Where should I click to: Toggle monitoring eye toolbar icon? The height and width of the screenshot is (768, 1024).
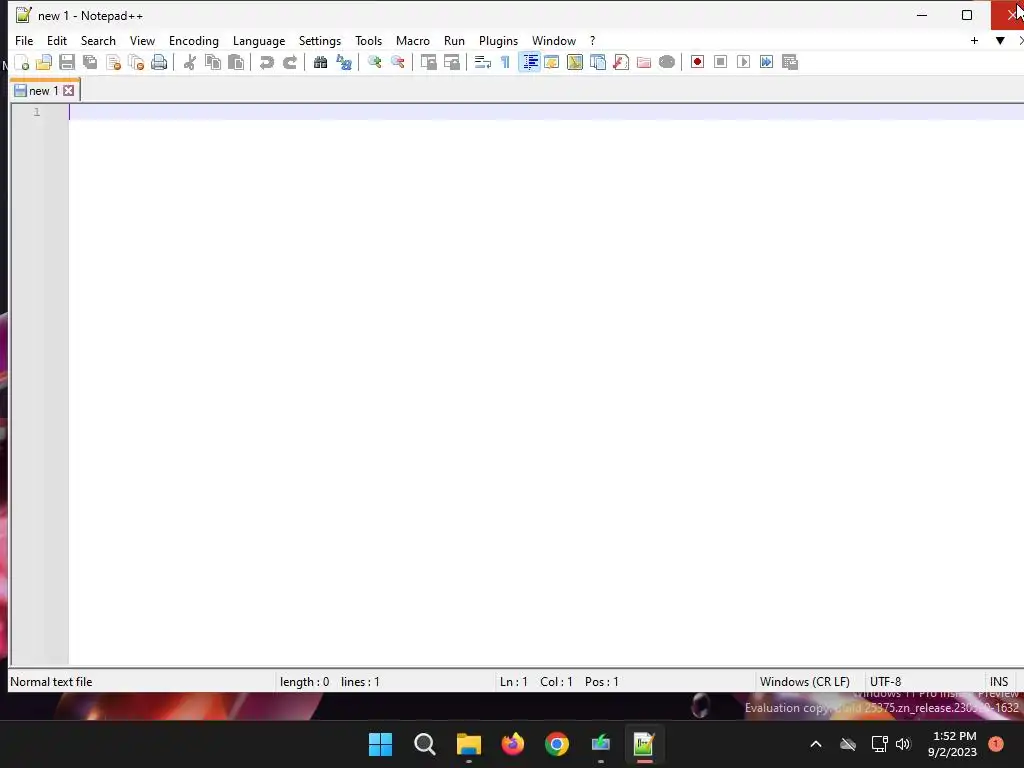667,62
